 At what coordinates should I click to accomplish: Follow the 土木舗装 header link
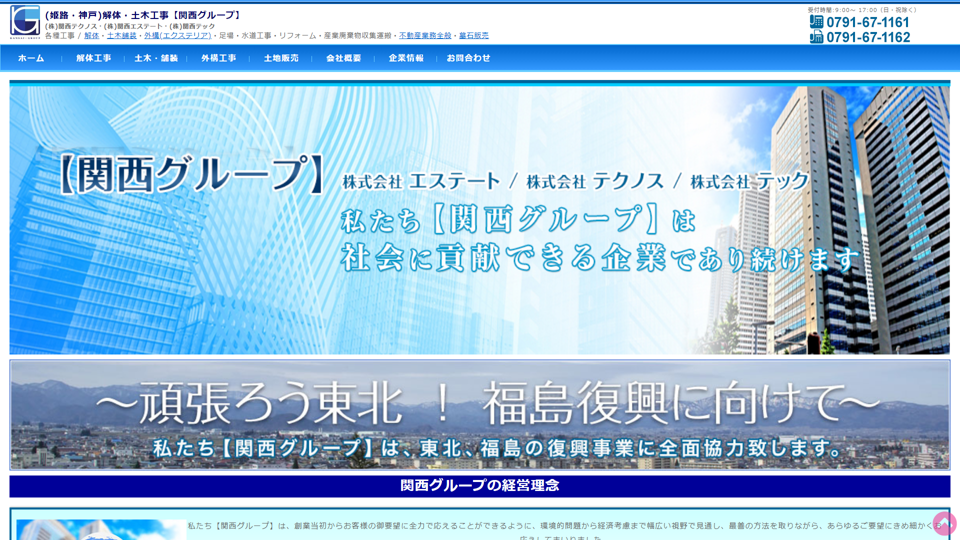point(122,36)
